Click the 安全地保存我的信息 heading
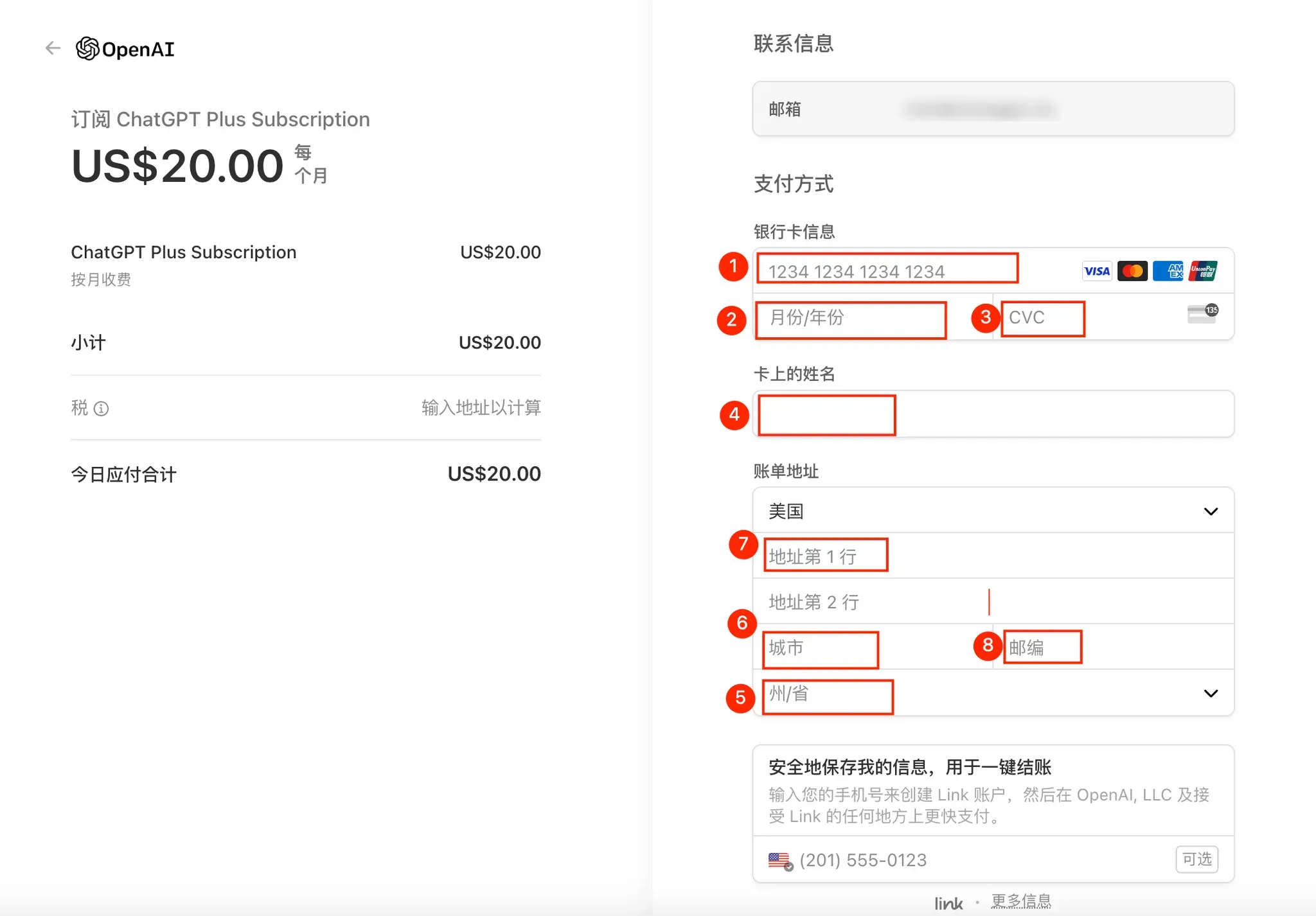This screenshot has width=1316, height=916. point(910,767)
